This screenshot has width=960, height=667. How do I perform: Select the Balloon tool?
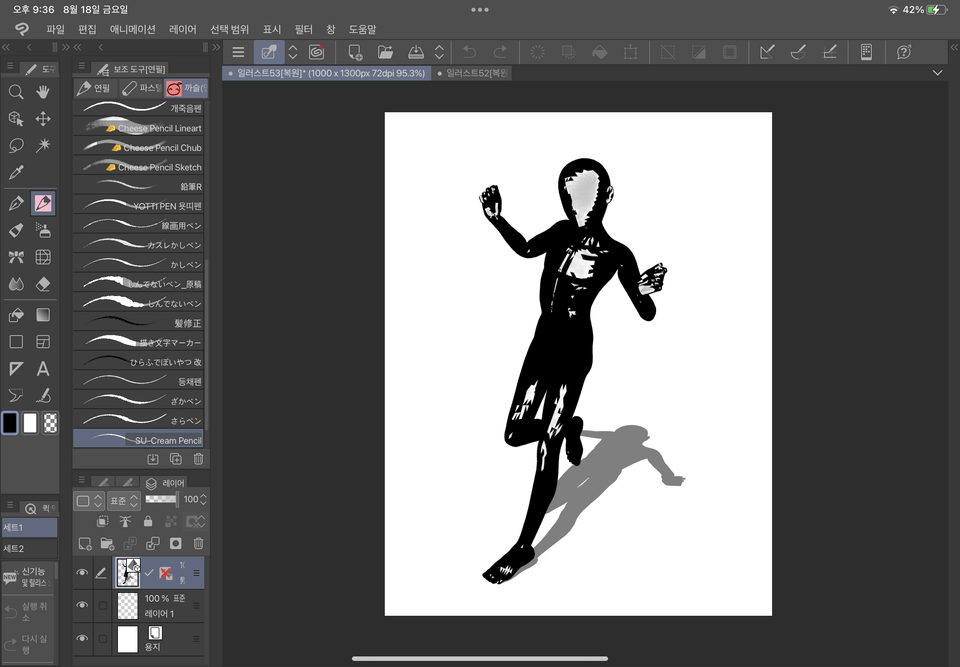(x=16, y=396)
